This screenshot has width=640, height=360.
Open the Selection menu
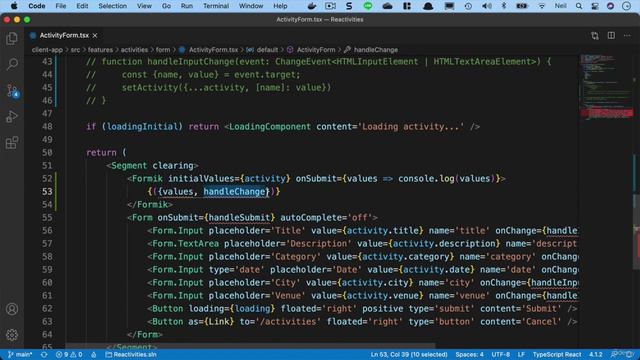112,6
